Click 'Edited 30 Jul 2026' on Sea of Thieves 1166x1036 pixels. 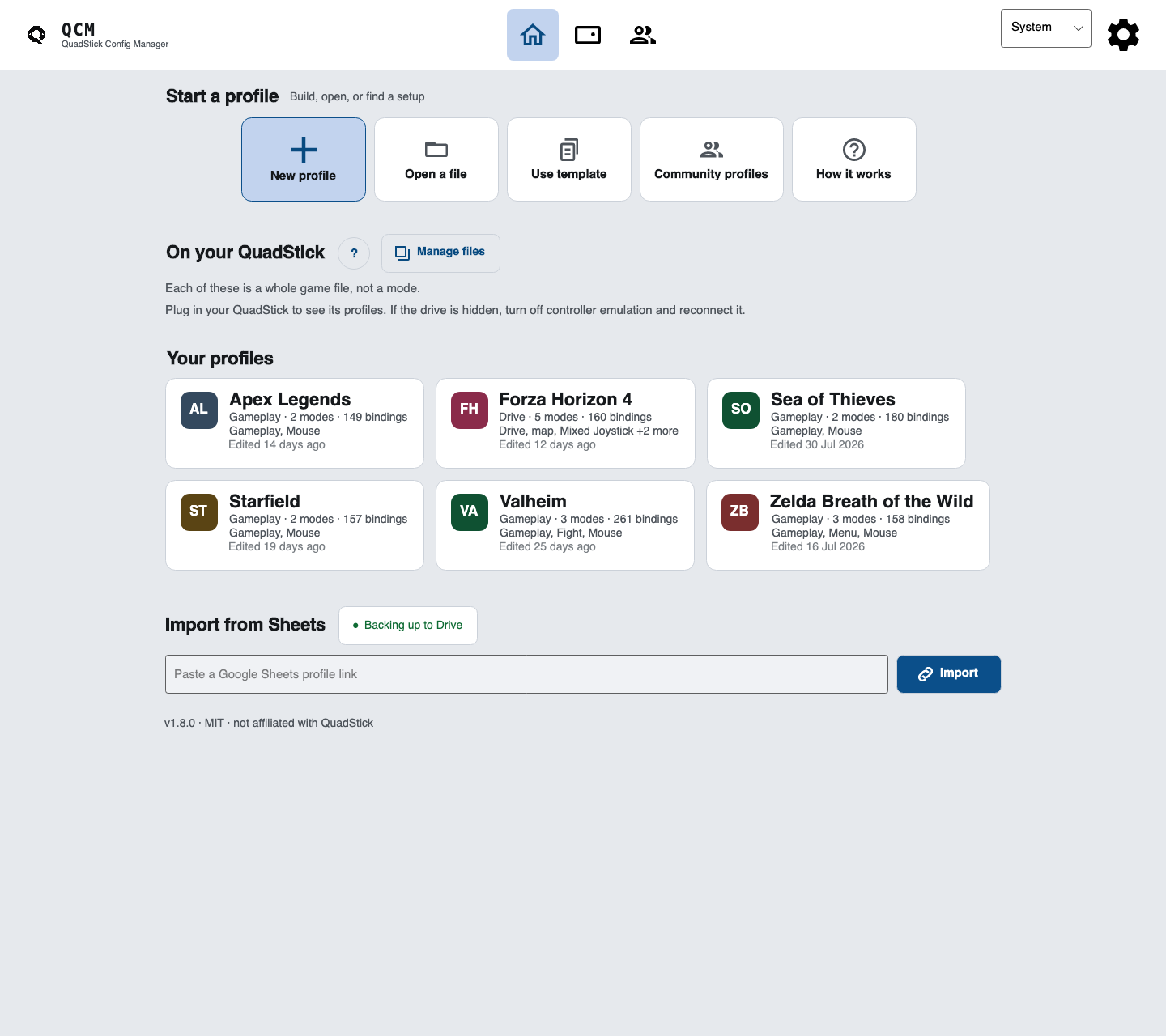coord(817,445)
